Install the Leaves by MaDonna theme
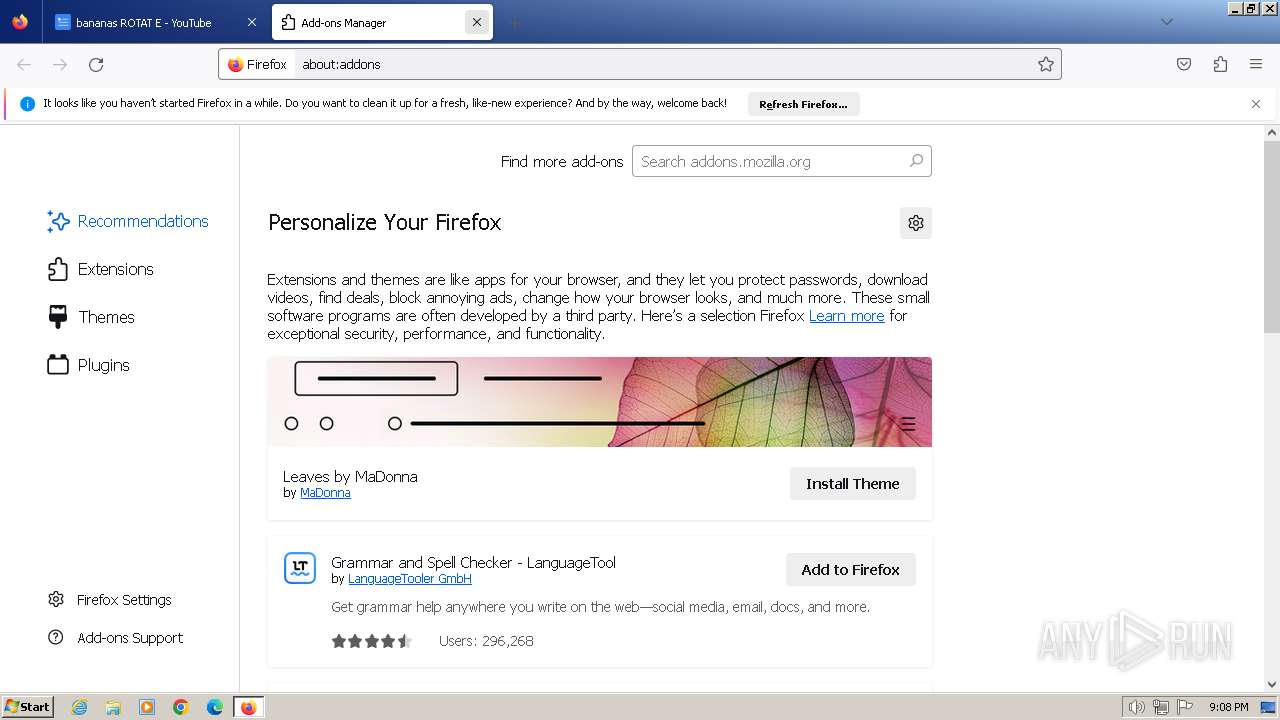1280x720 pixels. [853, 483]
